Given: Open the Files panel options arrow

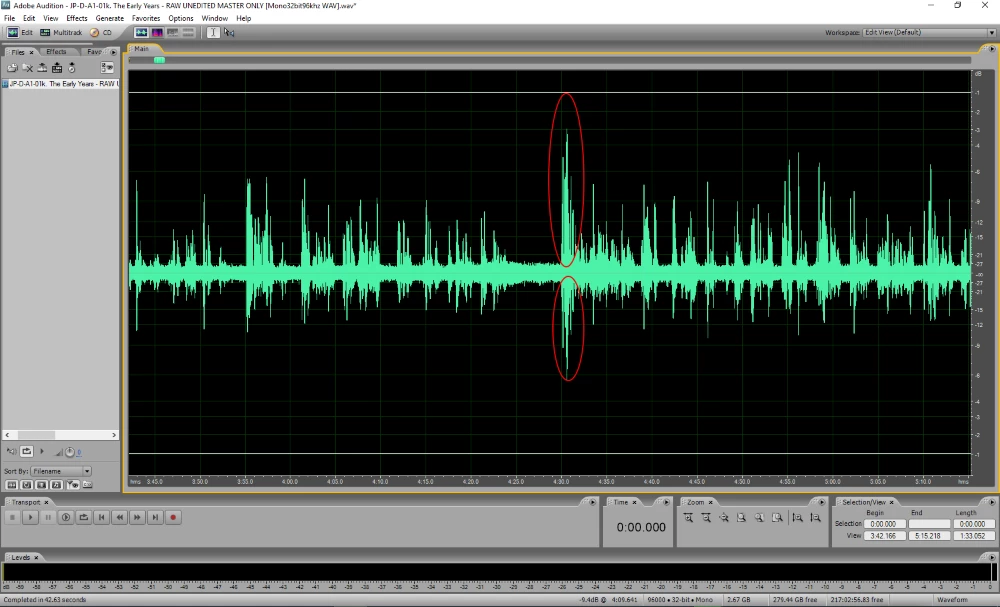Looking at the screenshot, I should point(114,52).
